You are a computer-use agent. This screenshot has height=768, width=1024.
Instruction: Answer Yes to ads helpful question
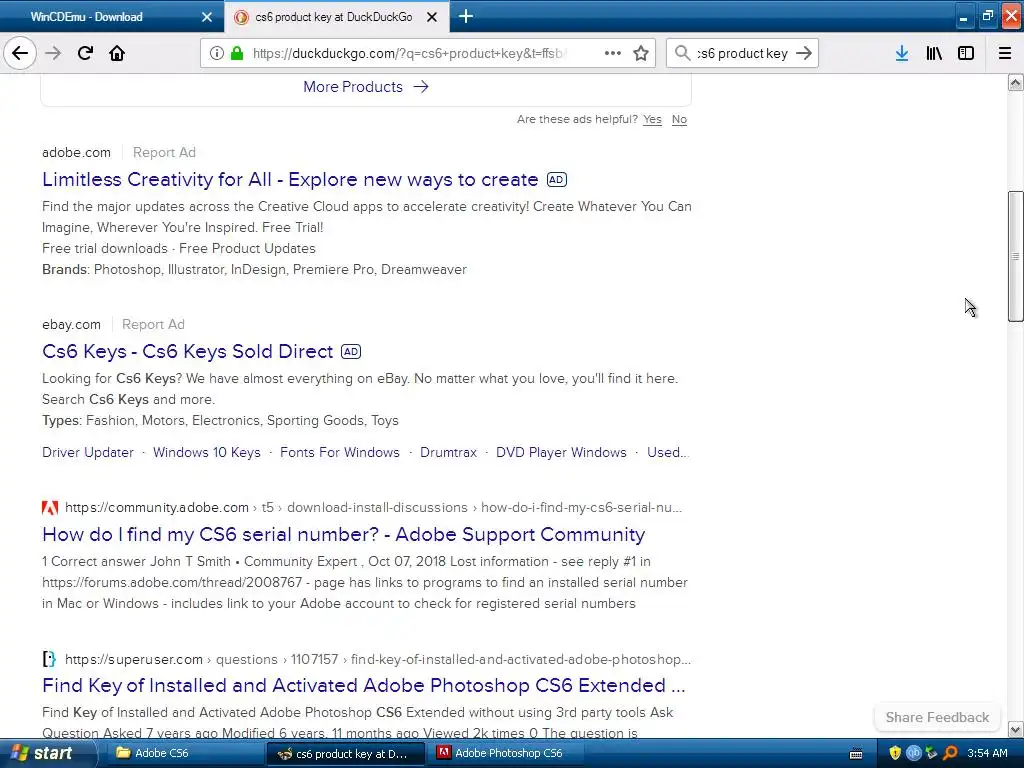click(x=652, y=120)
